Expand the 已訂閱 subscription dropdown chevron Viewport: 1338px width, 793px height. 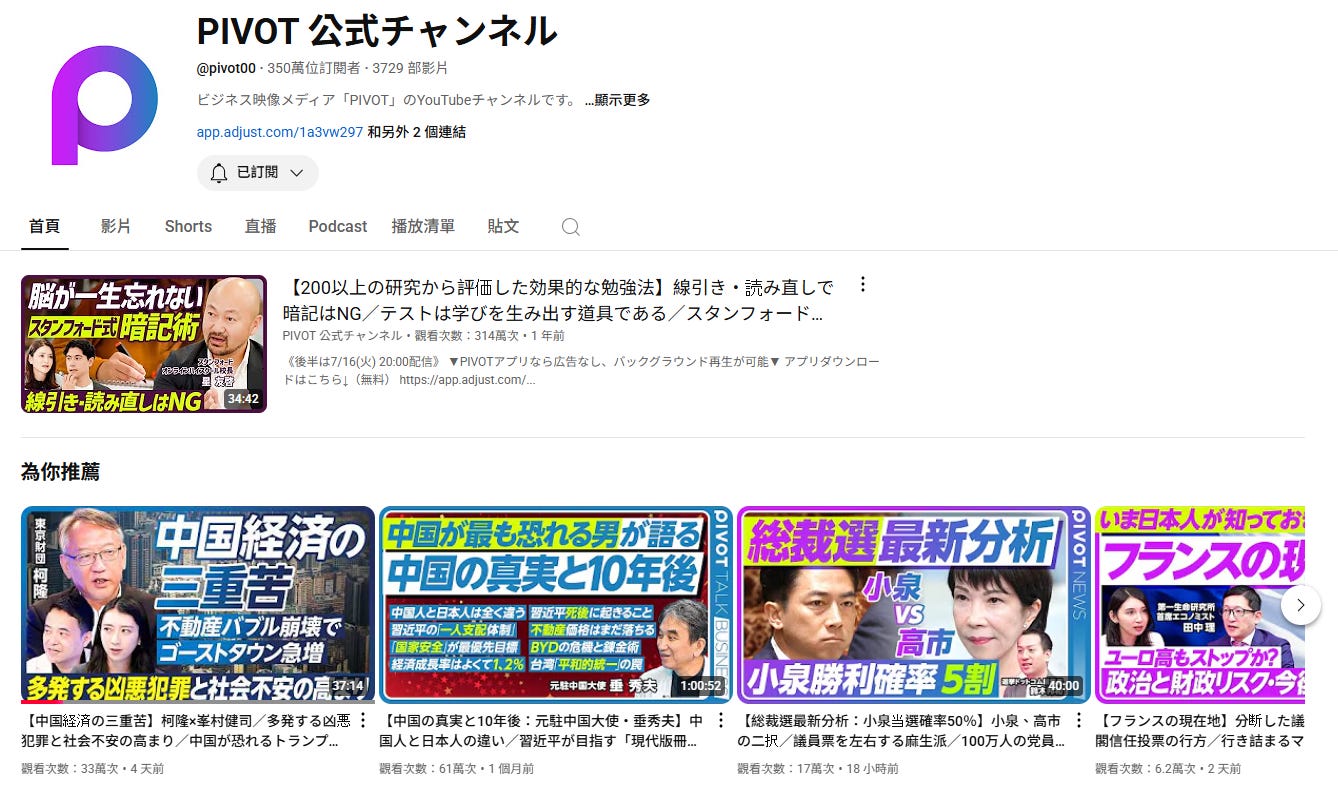296,173
